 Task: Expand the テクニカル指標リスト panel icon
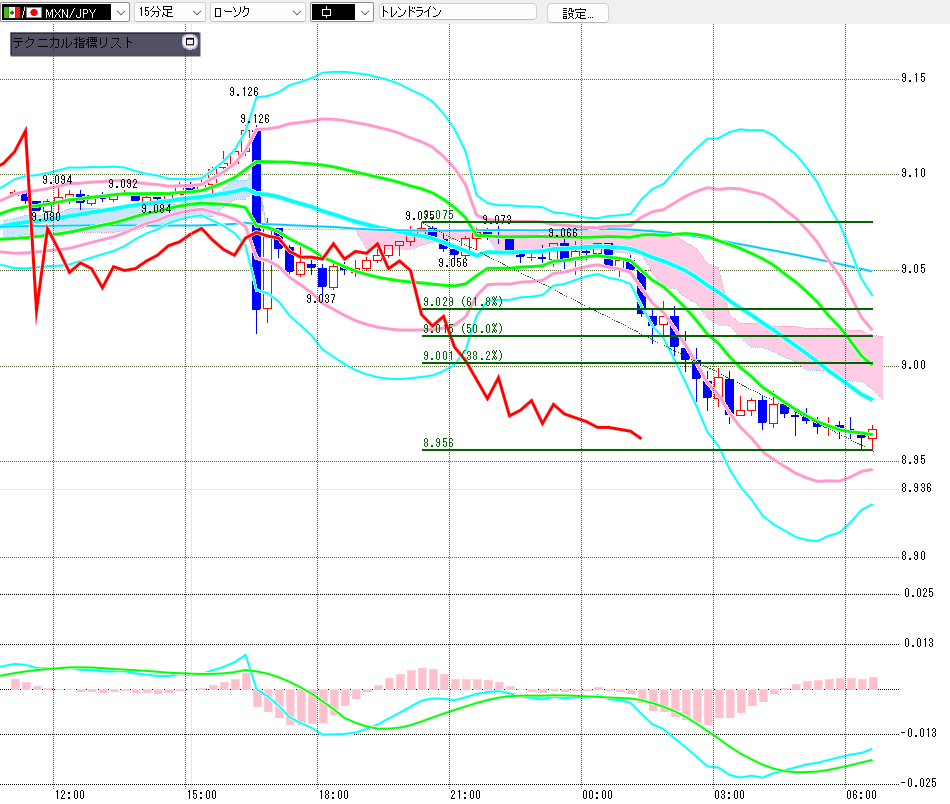(190, 43)
